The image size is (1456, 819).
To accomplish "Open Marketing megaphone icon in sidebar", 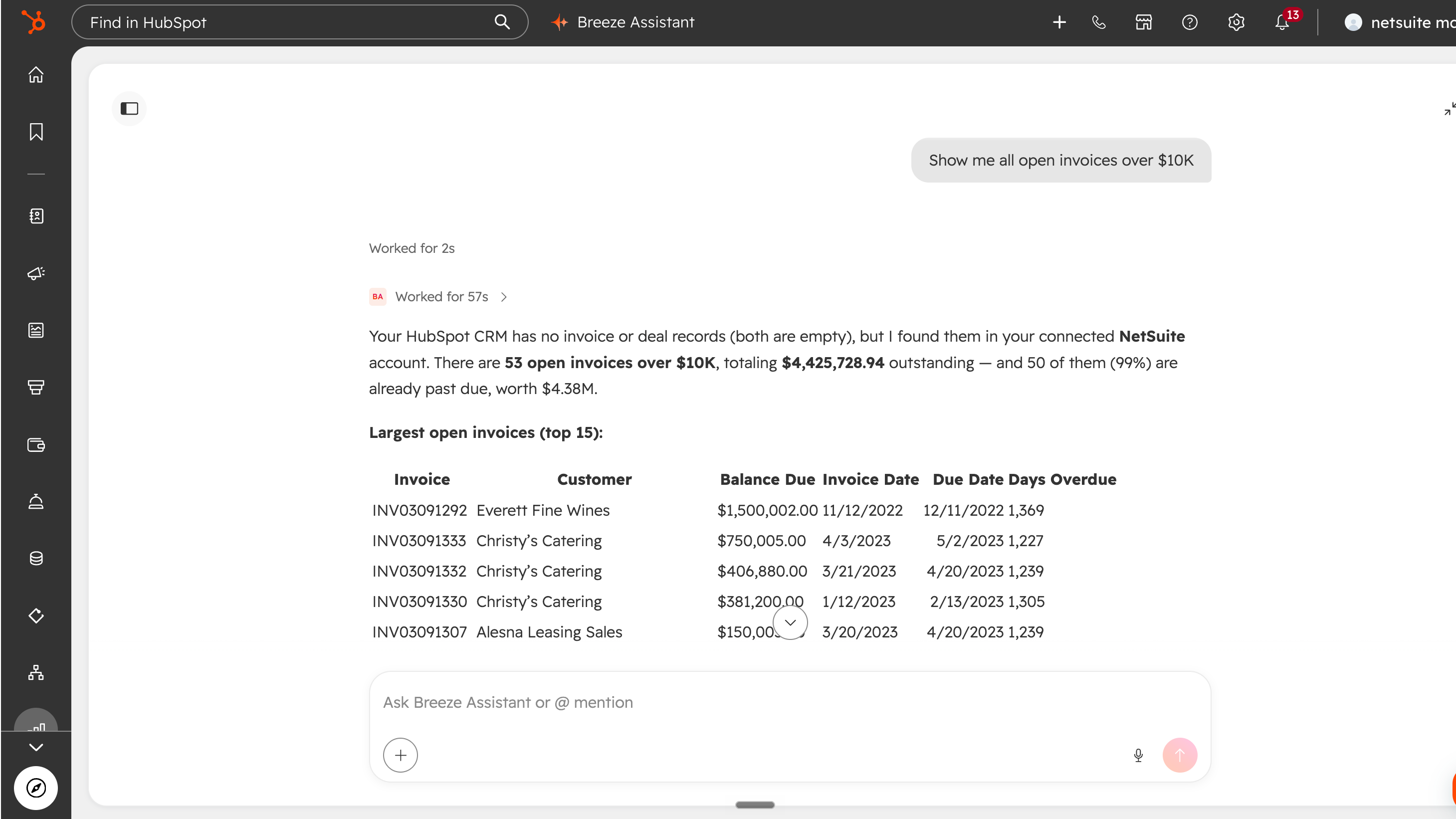I will (x=36, y=273).
